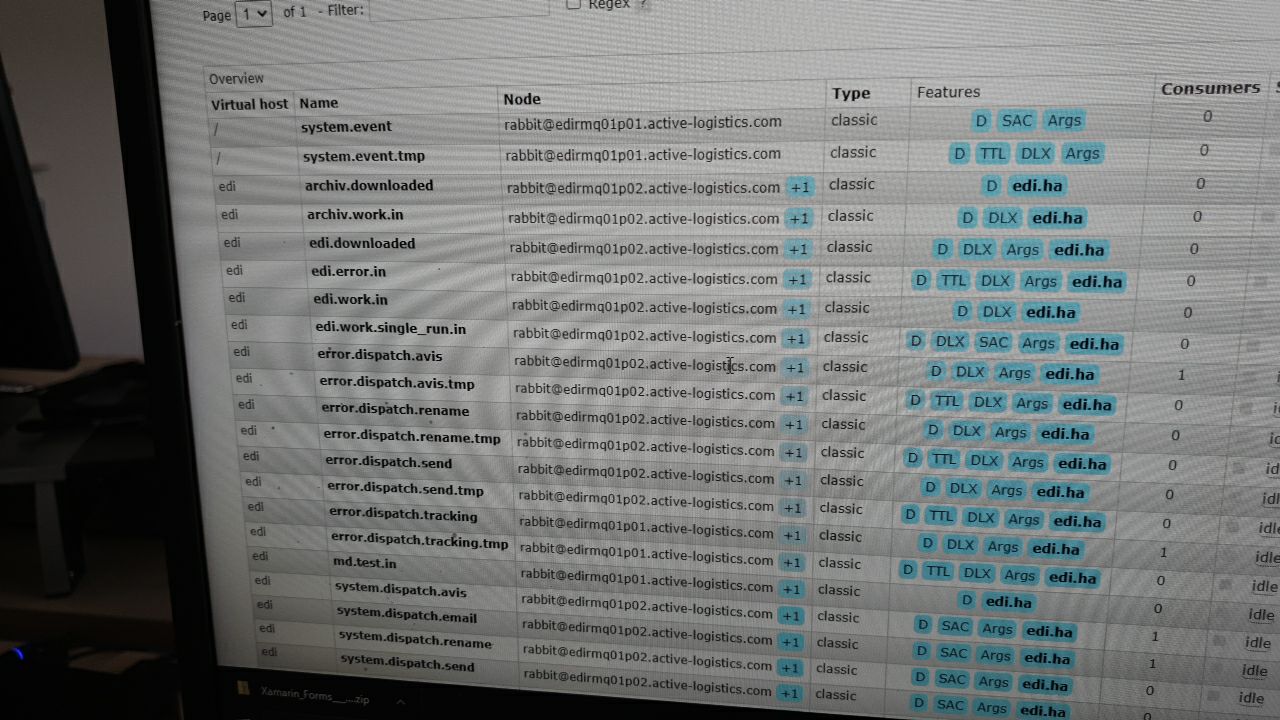Click the edi.ha policy badge for edi.work.in
1280x720 pixels.
click(1051, 313)
